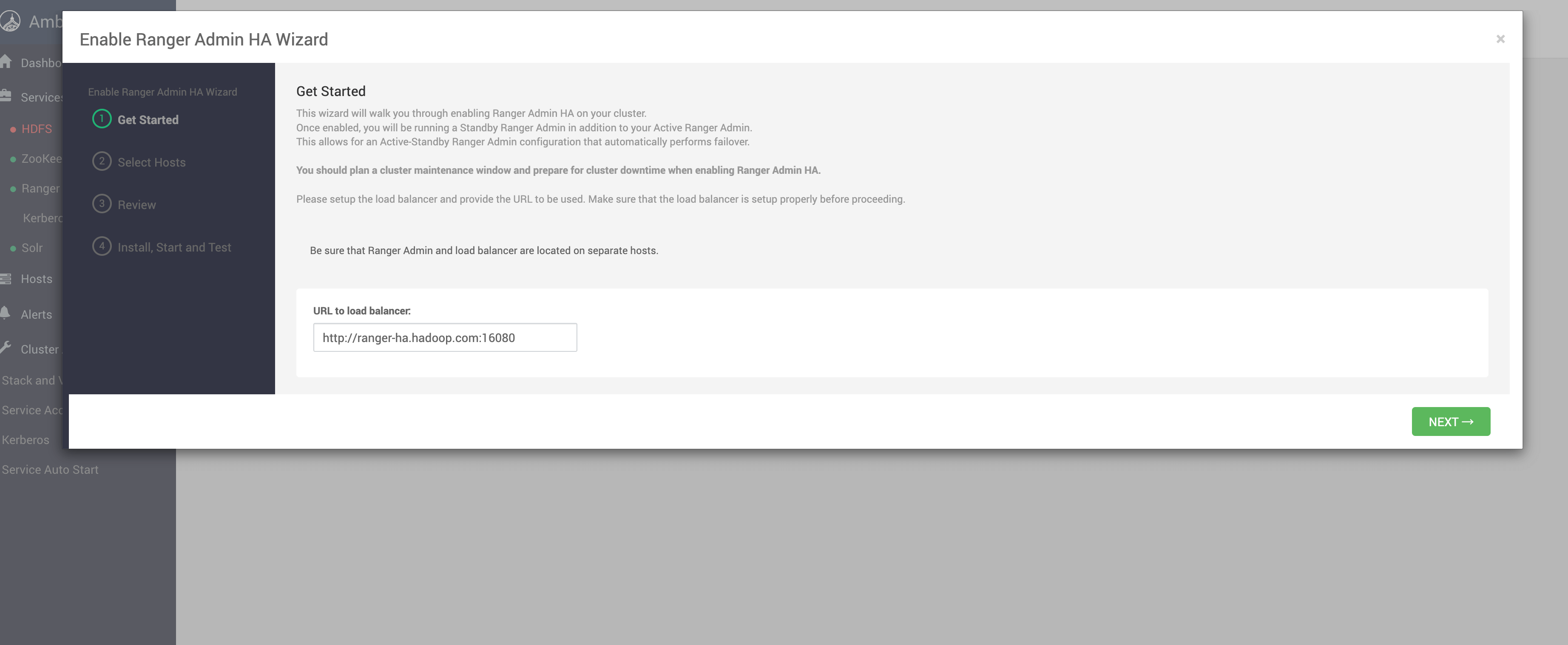Open HDFS service in sidebar
The width and height of the screenshot is (1568, 645).
point(37,129)
